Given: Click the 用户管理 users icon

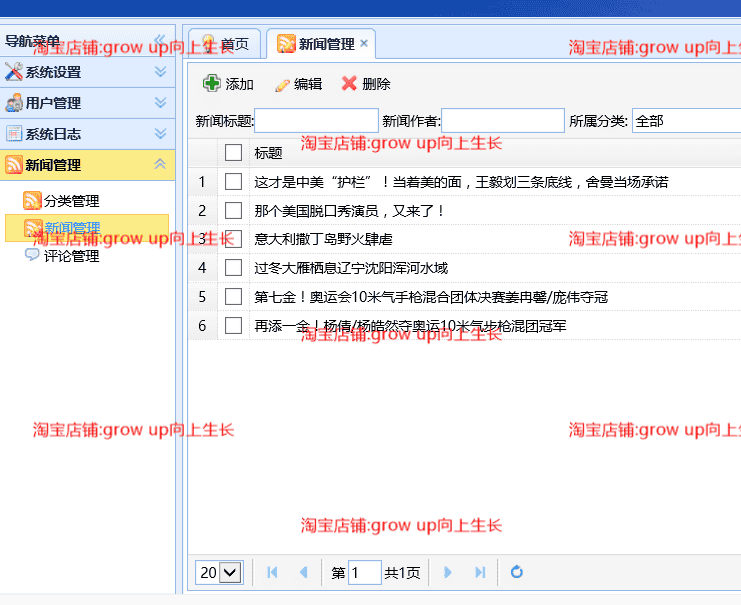Looking at the screenshot, I should point(14,103).
